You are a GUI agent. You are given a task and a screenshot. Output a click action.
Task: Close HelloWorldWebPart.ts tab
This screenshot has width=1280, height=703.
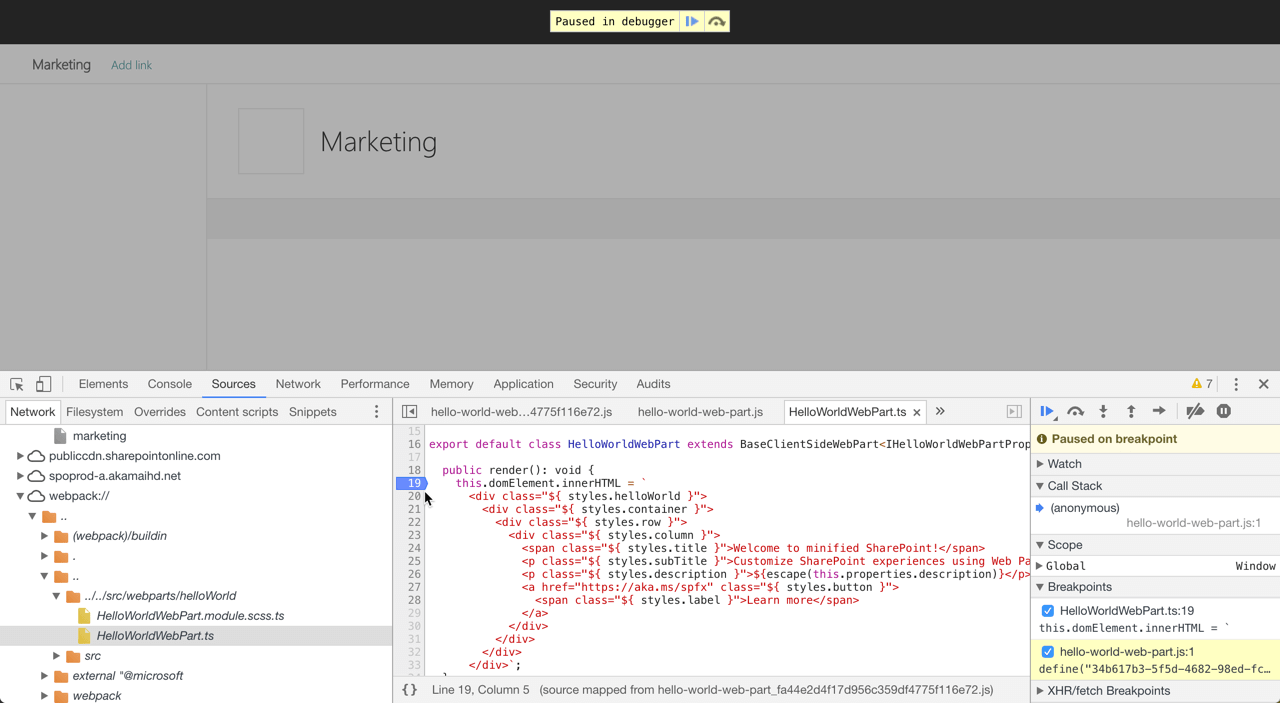(917, 412)
